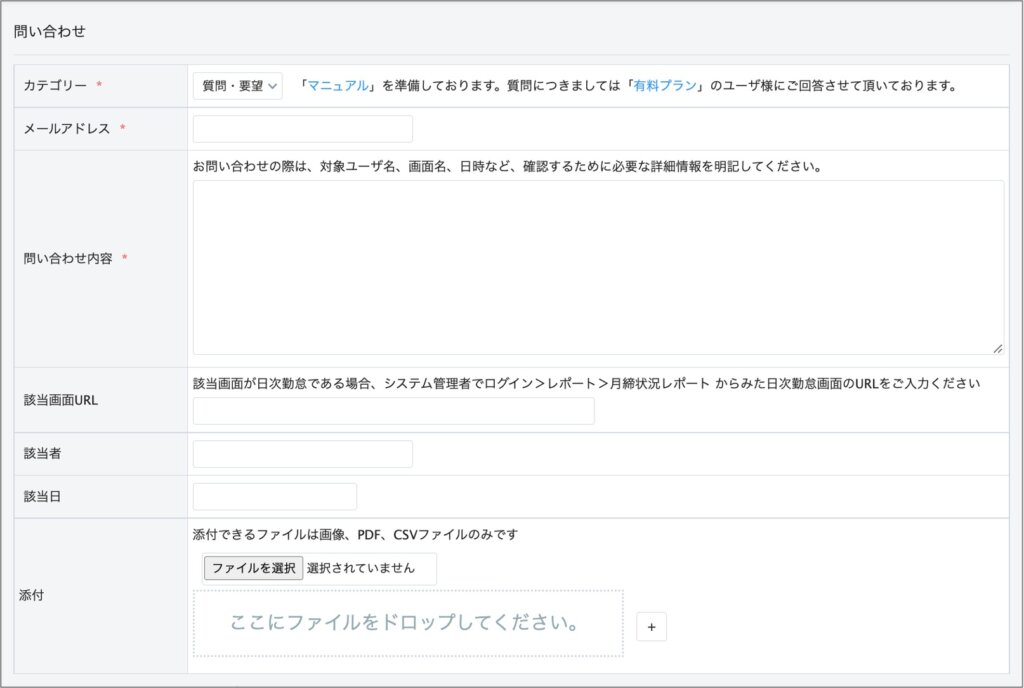Click the text area resize handle
Image resolution: width=1024 pixels, height=688 pixels.
[x=997, y=348]
